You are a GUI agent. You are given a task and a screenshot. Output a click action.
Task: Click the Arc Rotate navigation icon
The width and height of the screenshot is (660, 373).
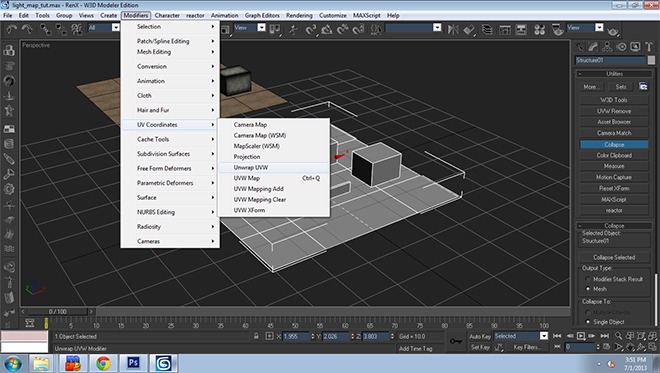coord(641,347)
